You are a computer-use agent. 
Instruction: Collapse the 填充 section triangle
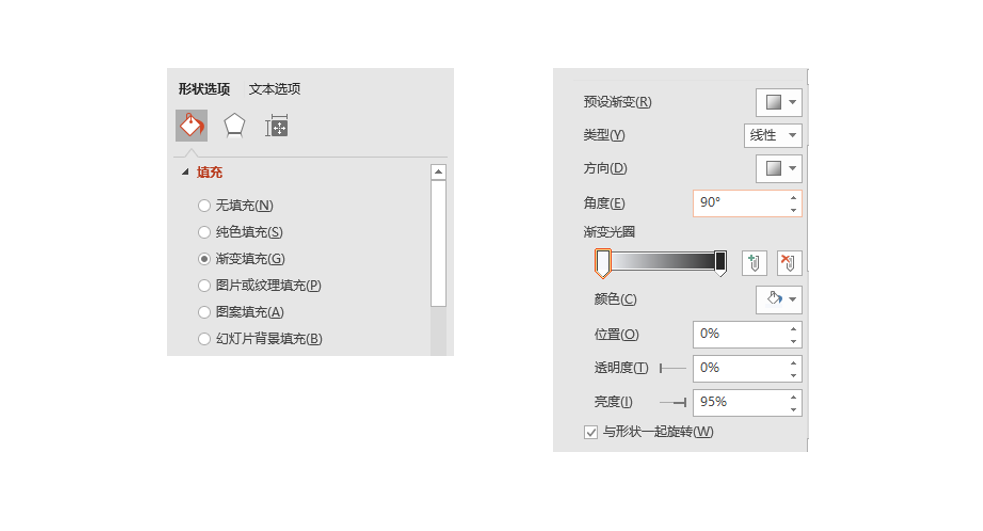click(x=185, y=172)
